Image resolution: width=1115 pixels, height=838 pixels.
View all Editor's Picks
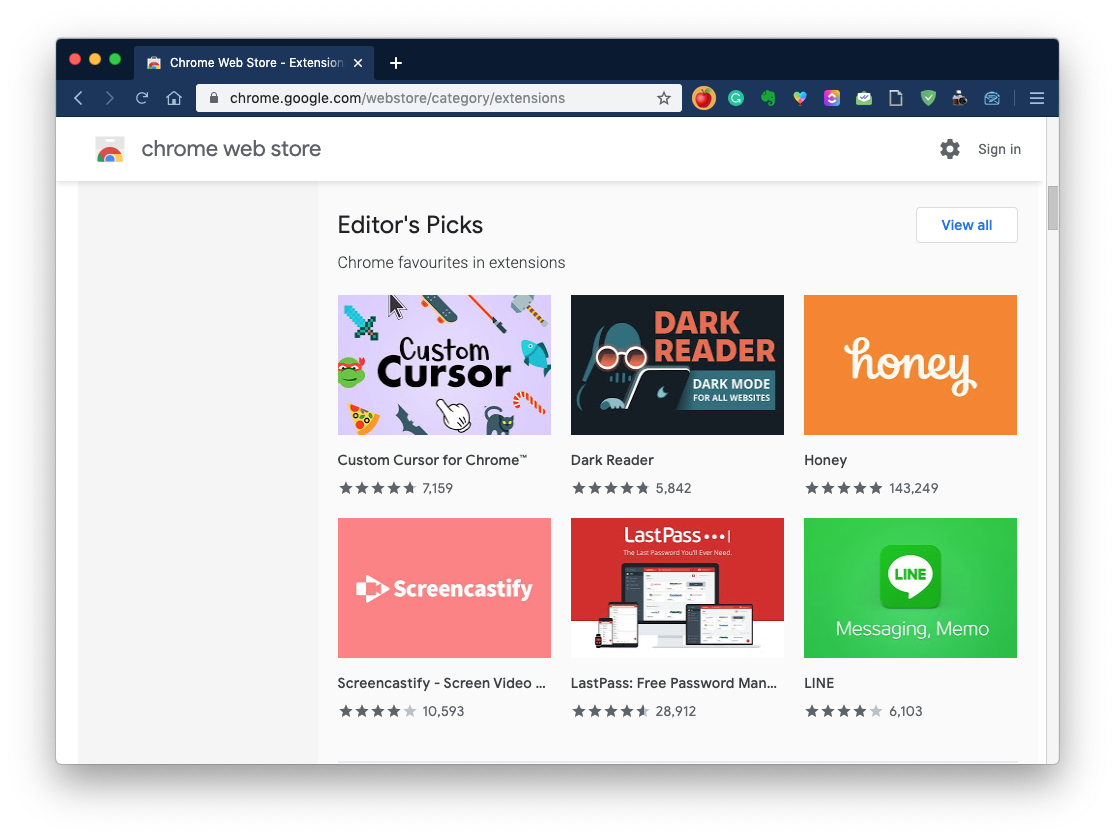click(x=966, y=225)
